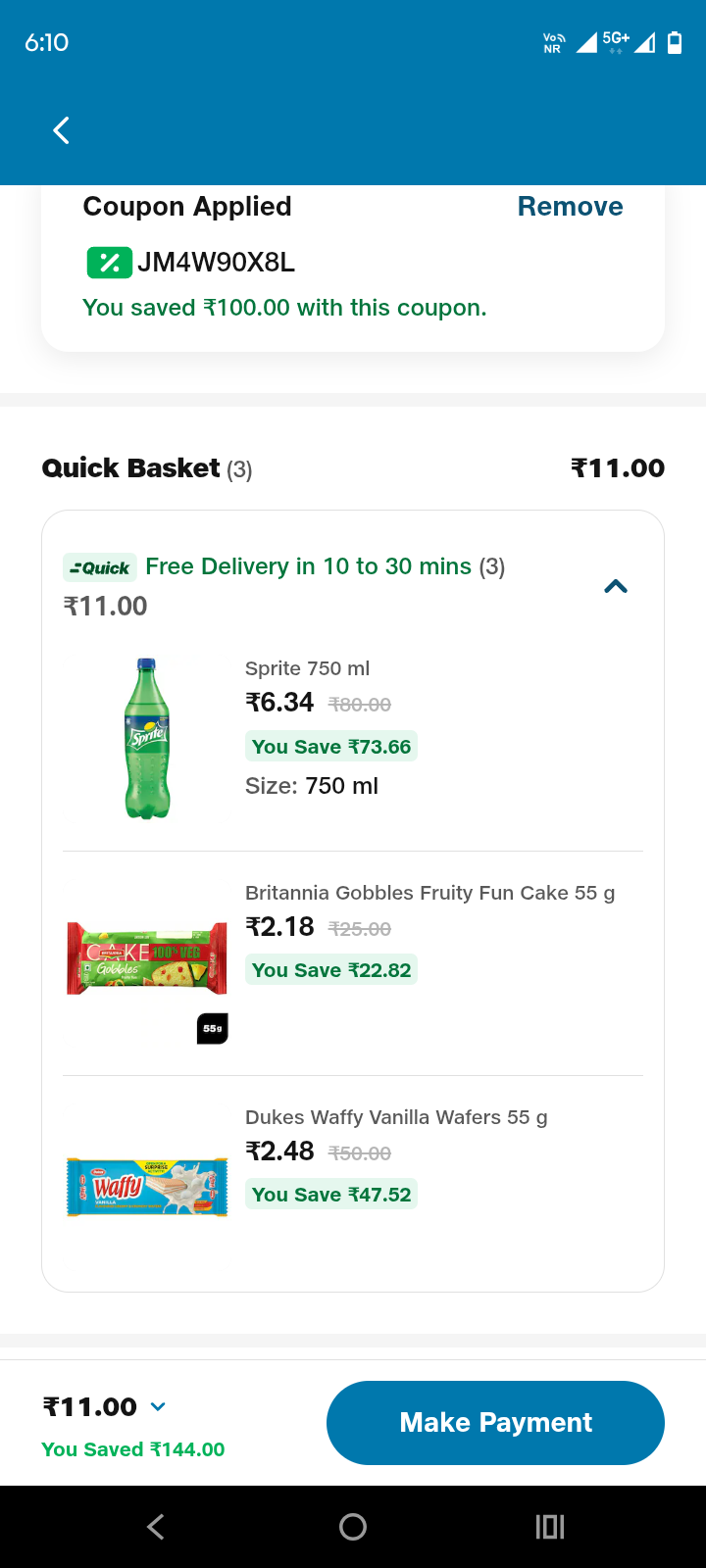Tap the back arrow in header
This screenshot has width=706, height=1568.
click(61, 130)
